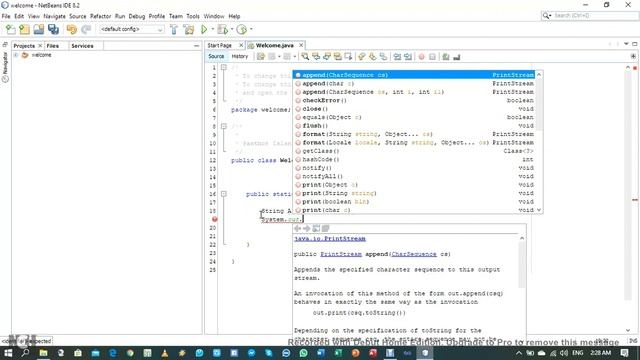Click the Find Previous Occurrence icon
640x360 pixels.
(316, 57)
